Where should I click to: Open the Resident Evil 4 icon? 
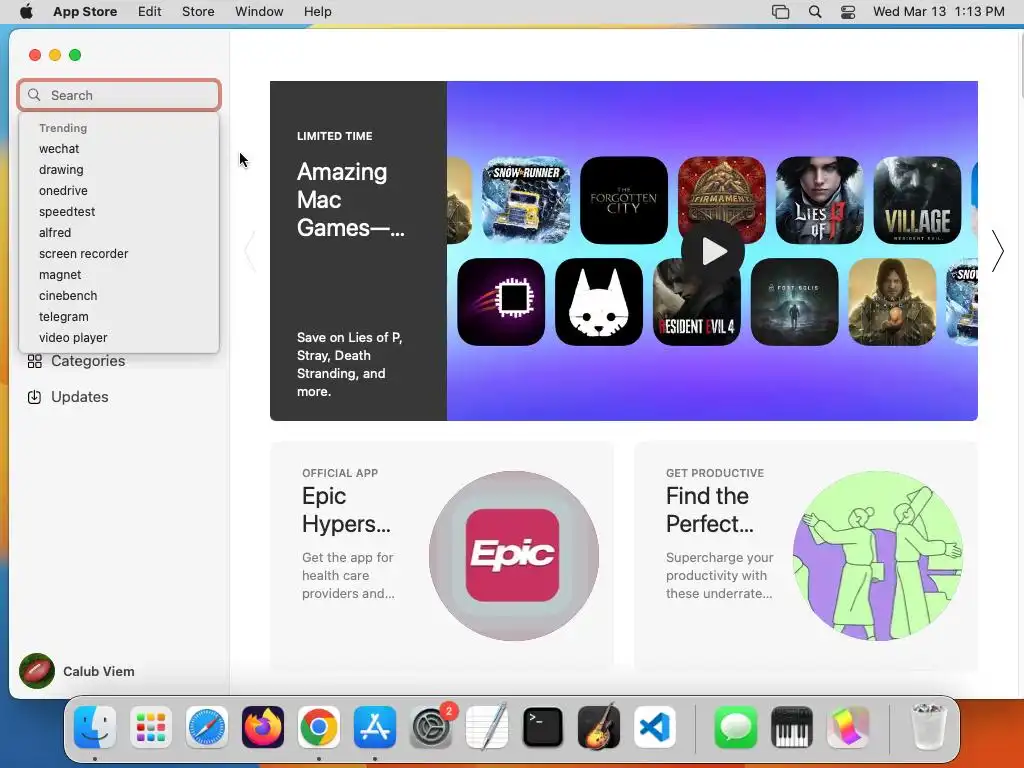[697, 307]
